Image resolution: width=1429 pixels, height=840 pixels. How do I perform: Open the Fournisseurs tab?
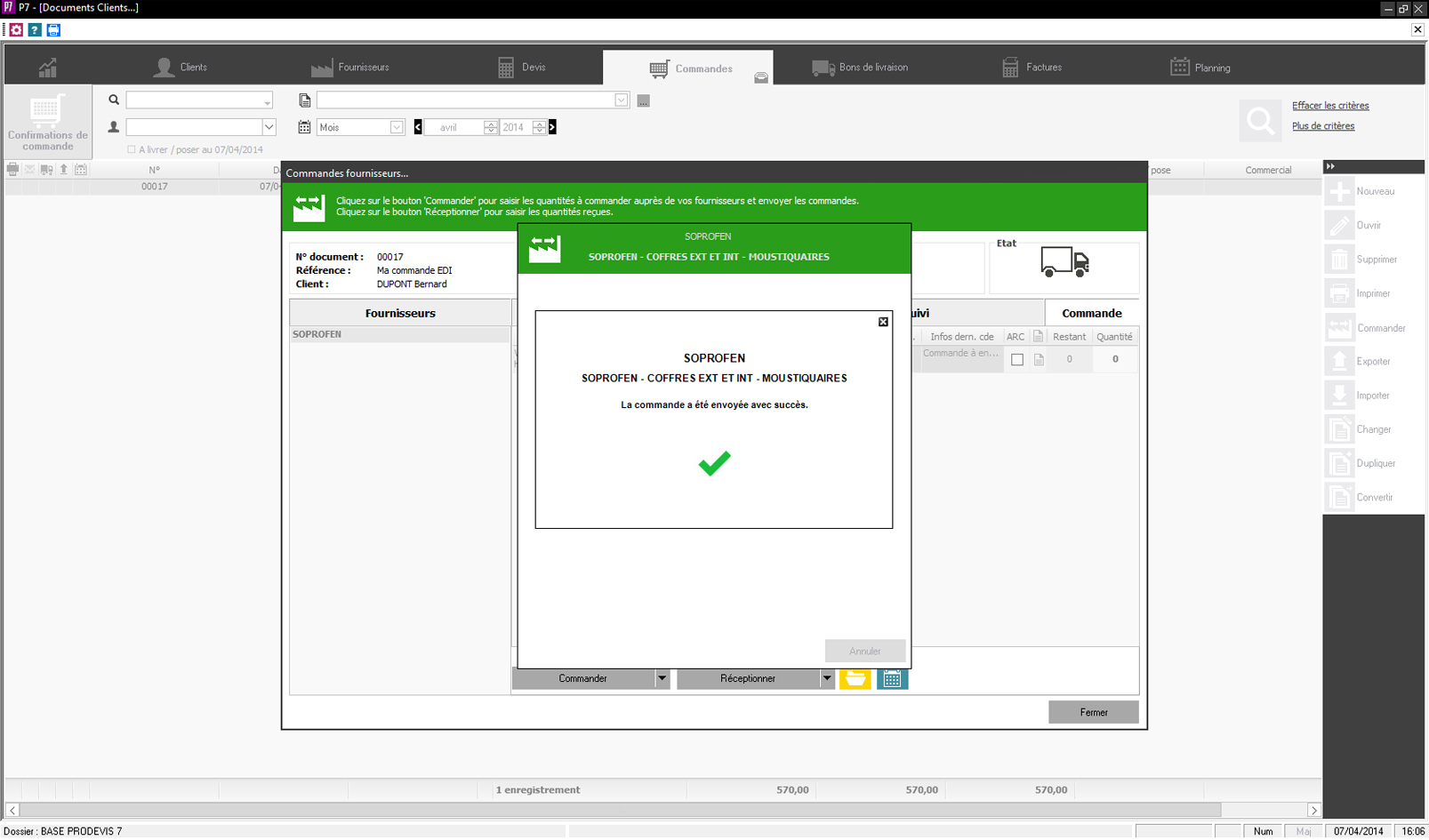(350, 68)
